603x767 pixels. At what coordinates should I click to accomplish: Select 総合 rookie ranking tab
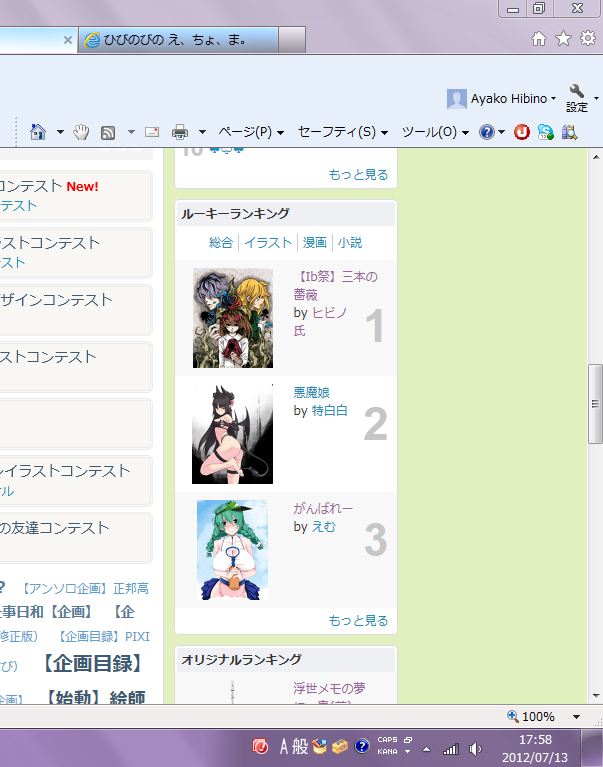[221, 243]
